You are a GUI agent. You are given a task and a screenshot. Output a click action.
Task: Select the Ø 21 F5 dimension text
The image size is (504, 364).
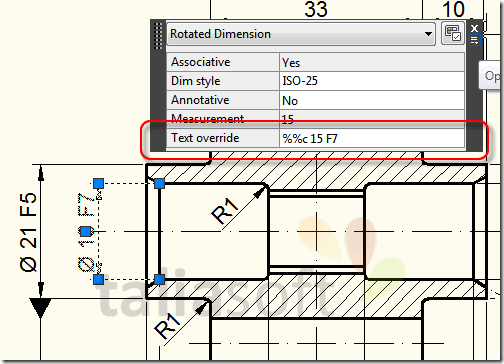(x=28, y=232)
